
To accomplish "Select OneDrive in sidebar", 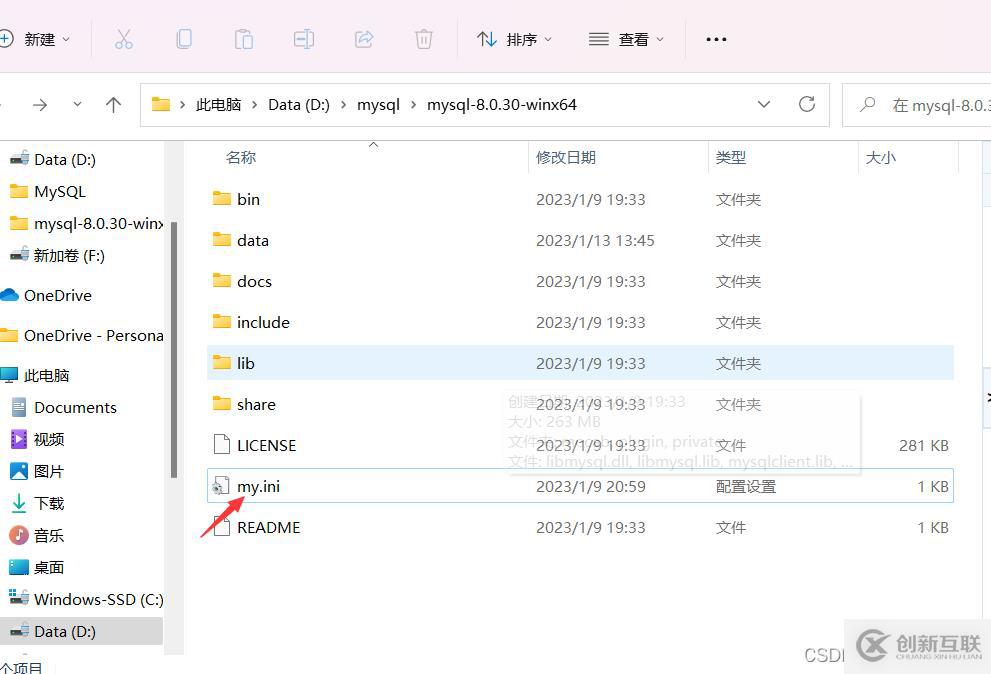I will 46,295.
